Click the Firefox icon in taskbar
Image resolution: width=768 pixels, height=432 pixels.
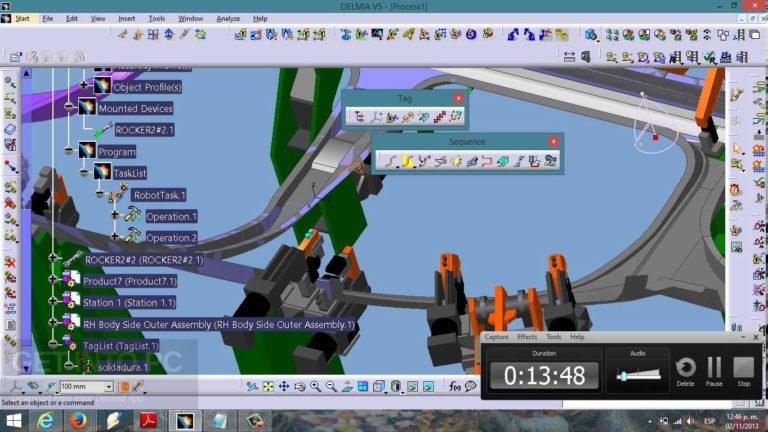[x=78, y=421]
